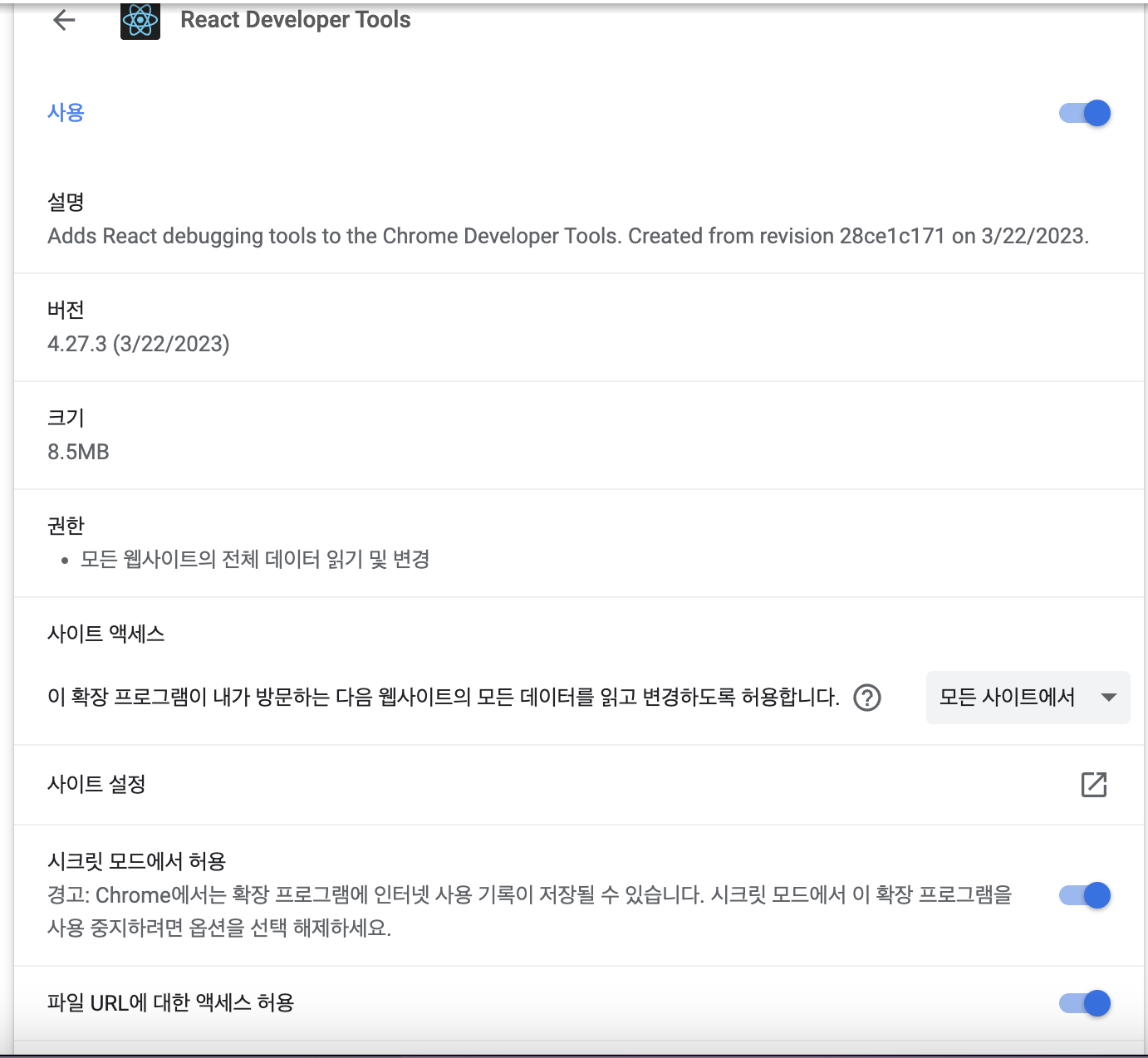Turn off 시크릿 모드에서 허용 toggle
The width and height of the screenshot is (1148, 1058).
1085,895
